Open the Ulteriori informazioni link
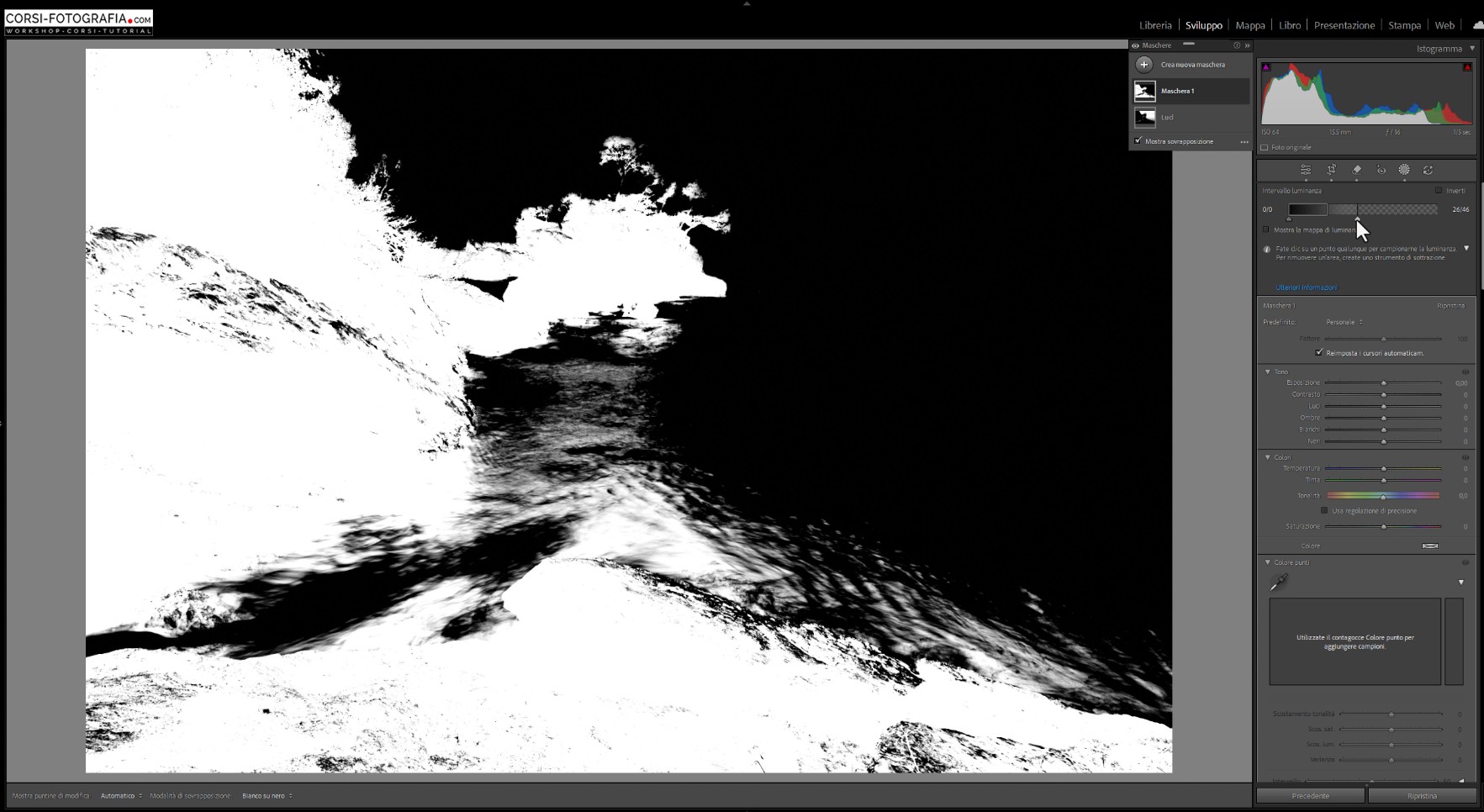Screen dimensions: 1484x812 coord(1306,287)
